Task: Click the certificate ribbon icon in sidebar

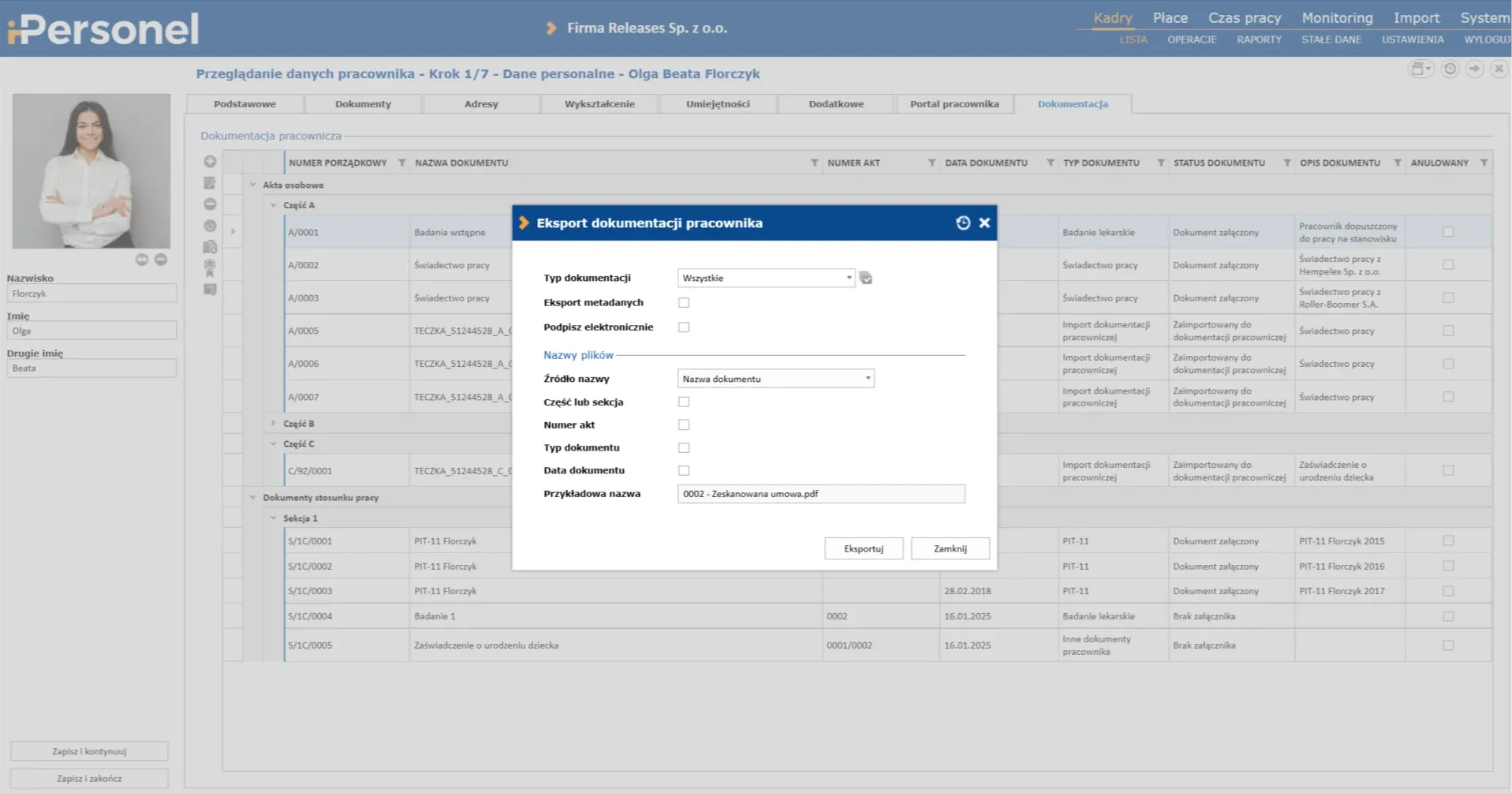Action: (210, 267)
